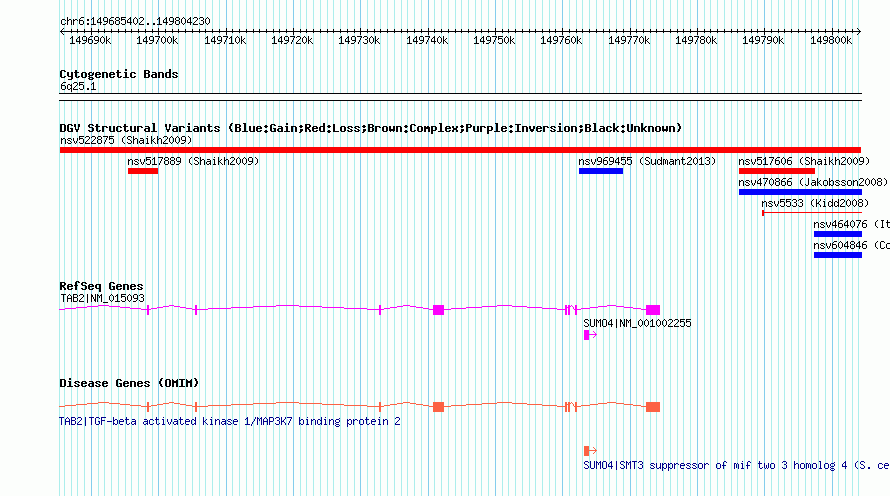Click the large magenta TAB2 exon near 149740k
890x496 pixels.
click(x=438, y=310)
